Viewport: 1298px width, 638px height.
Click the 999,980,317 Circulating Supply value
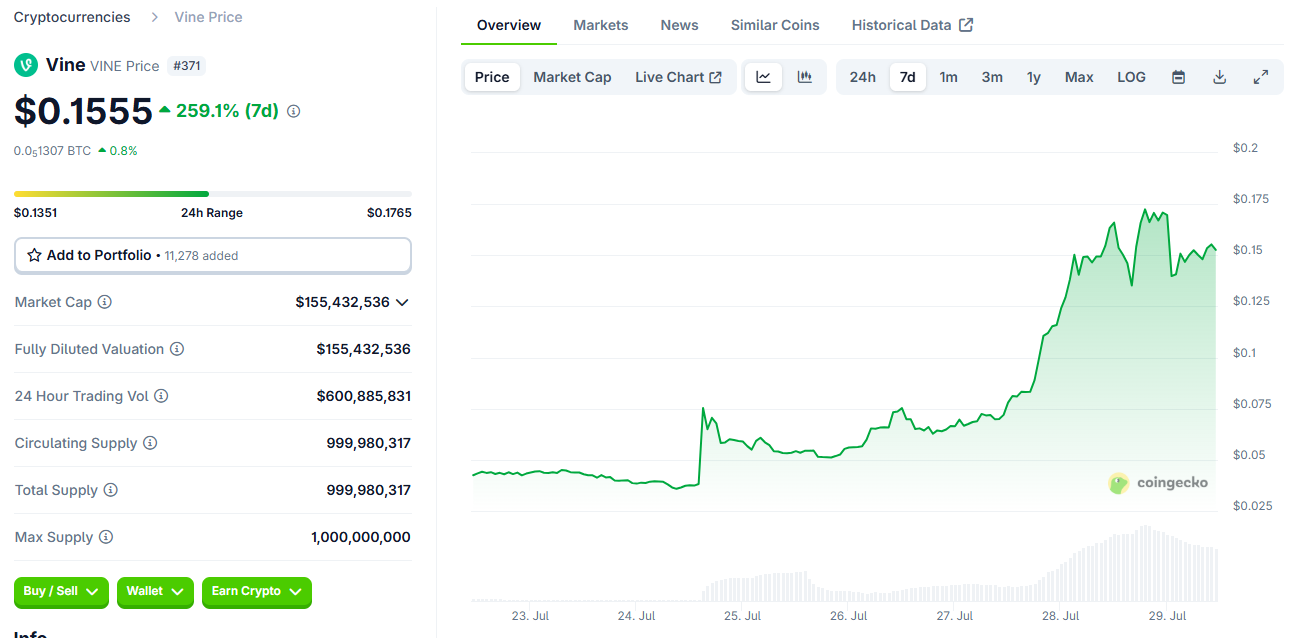369,443
